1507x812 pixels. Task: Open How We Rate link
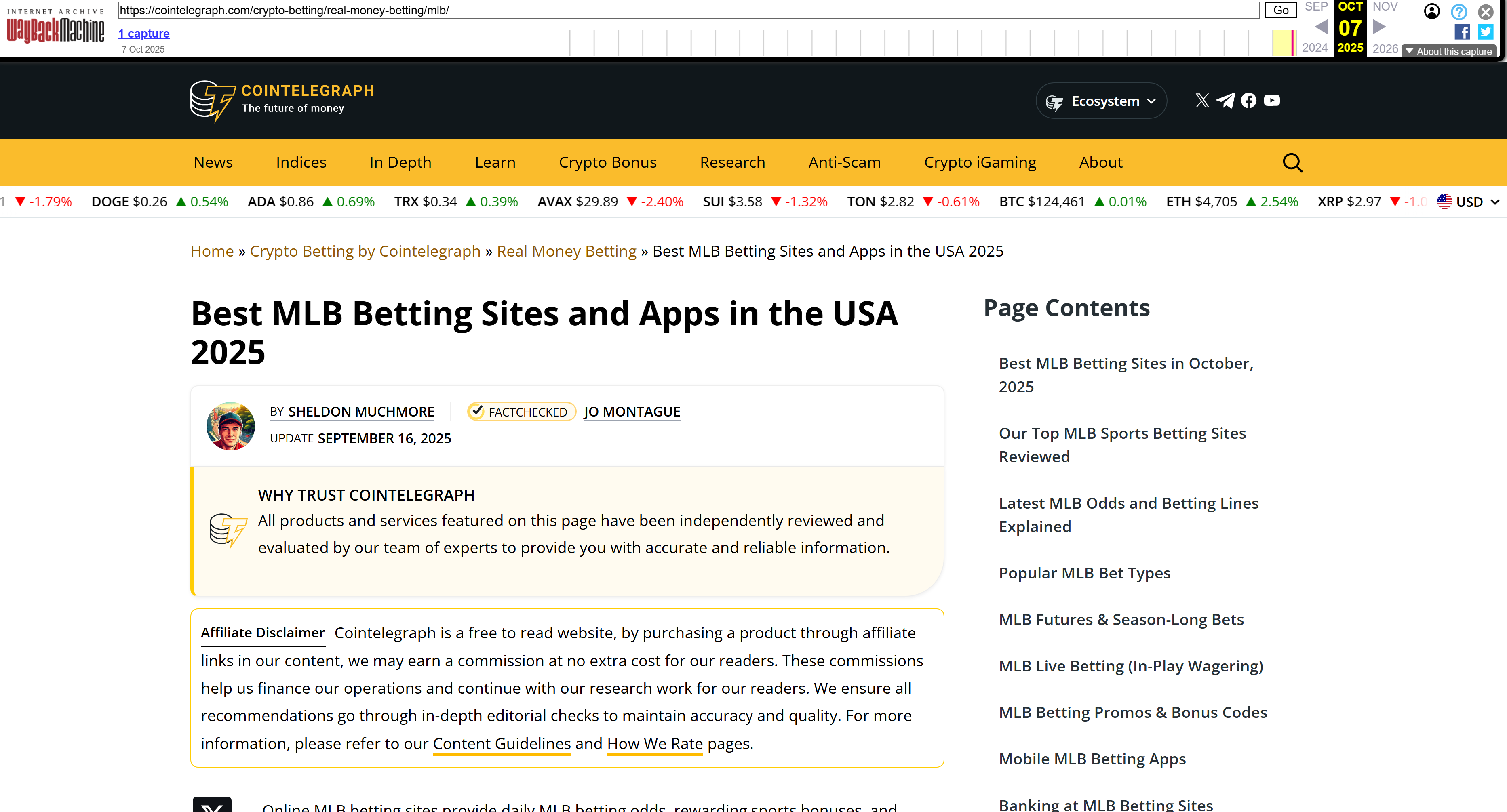click(655, 744)
